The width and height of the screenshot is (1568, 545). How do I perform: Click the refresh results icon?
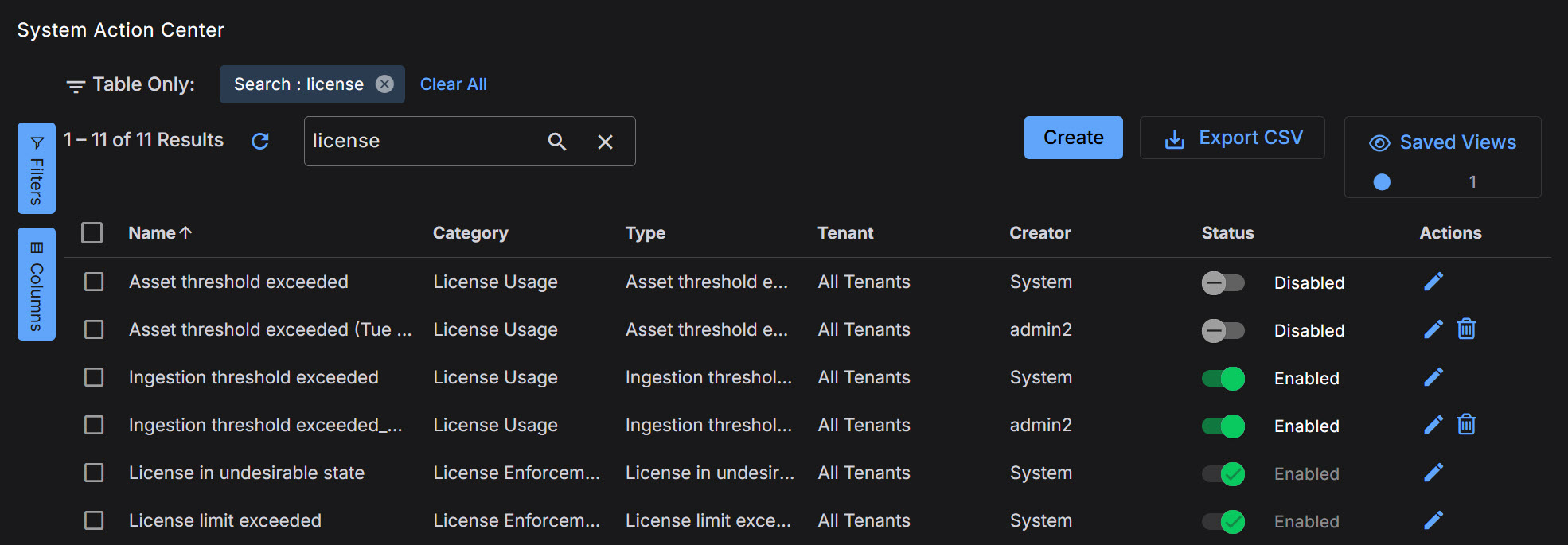click(260, 141)
